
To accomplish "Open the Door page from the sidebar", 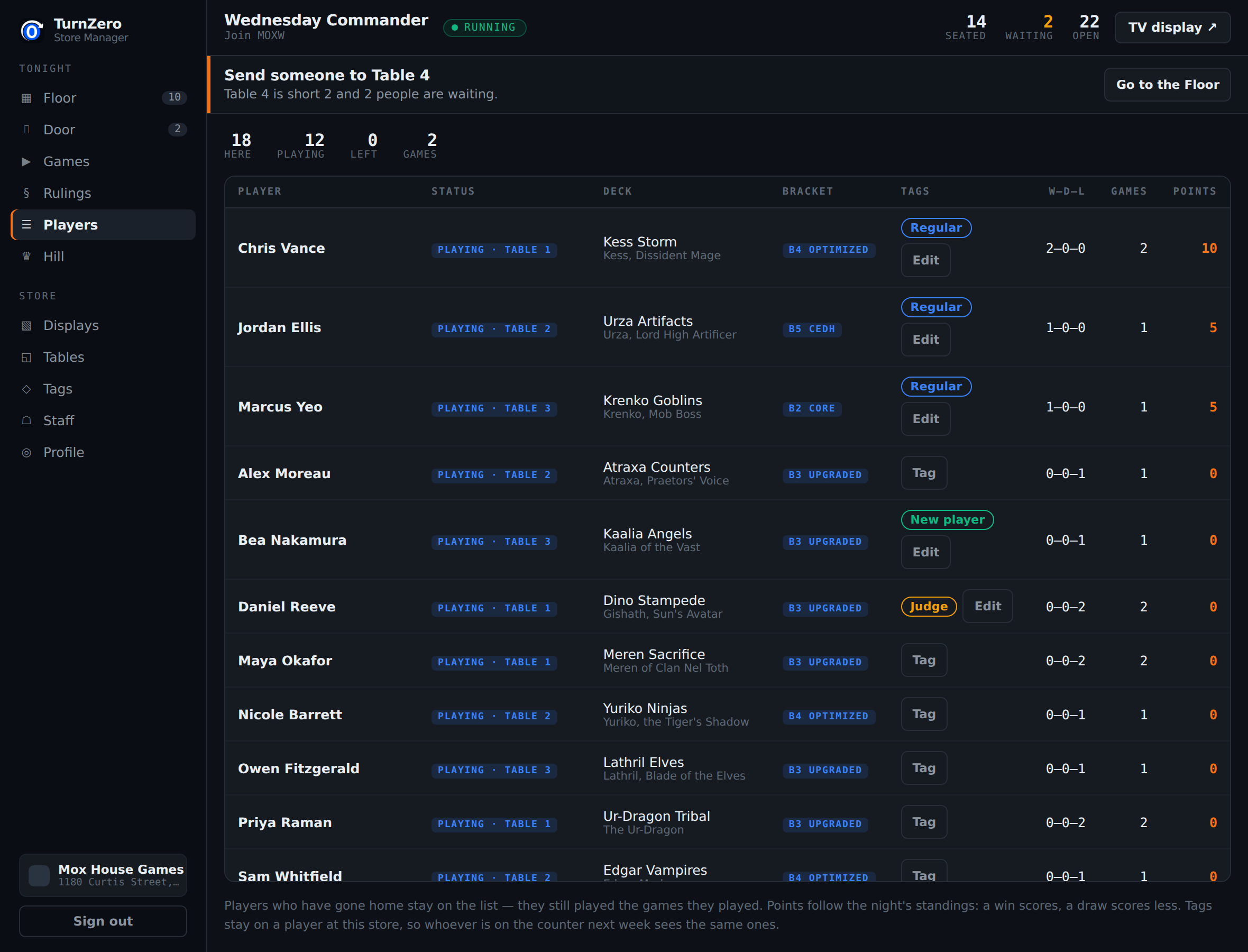I will click(x=103, y=130).
